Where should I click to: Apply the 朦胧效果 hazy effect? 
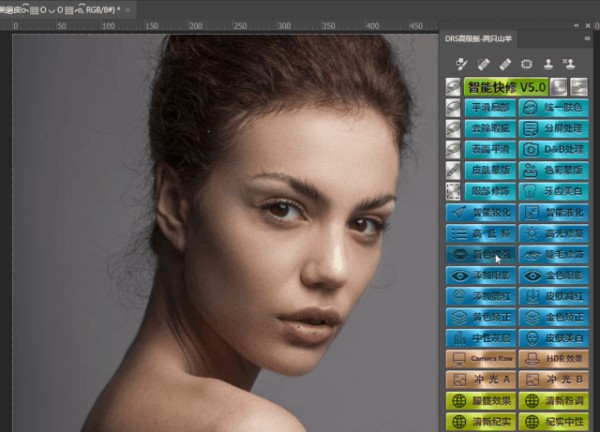point(481,401)
